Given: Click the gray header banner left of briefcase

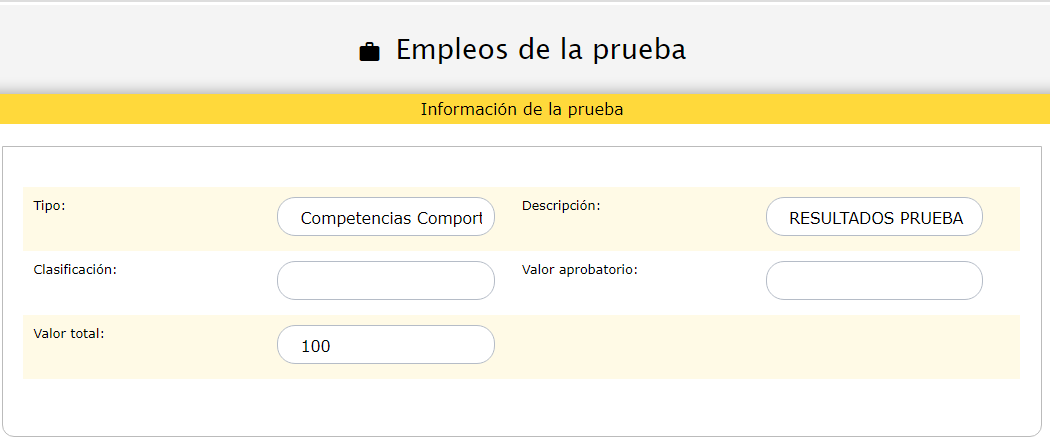Looking at the screenshot, I should click(180, 50).
